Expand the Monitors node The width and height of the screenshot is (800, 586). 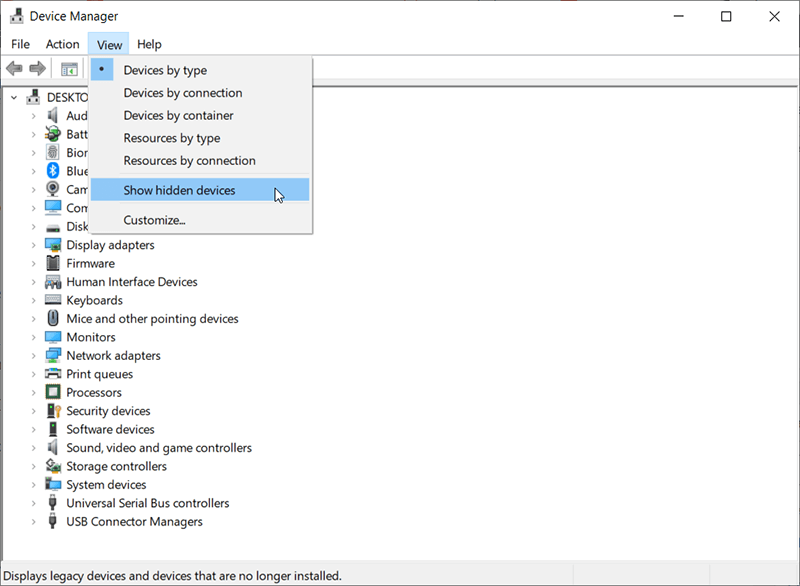point(33,338)
